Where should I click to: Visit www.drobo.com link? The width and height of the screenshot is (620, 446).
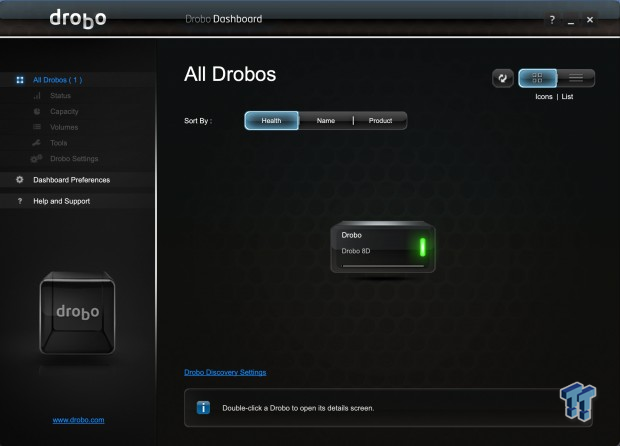pos(78,420)
